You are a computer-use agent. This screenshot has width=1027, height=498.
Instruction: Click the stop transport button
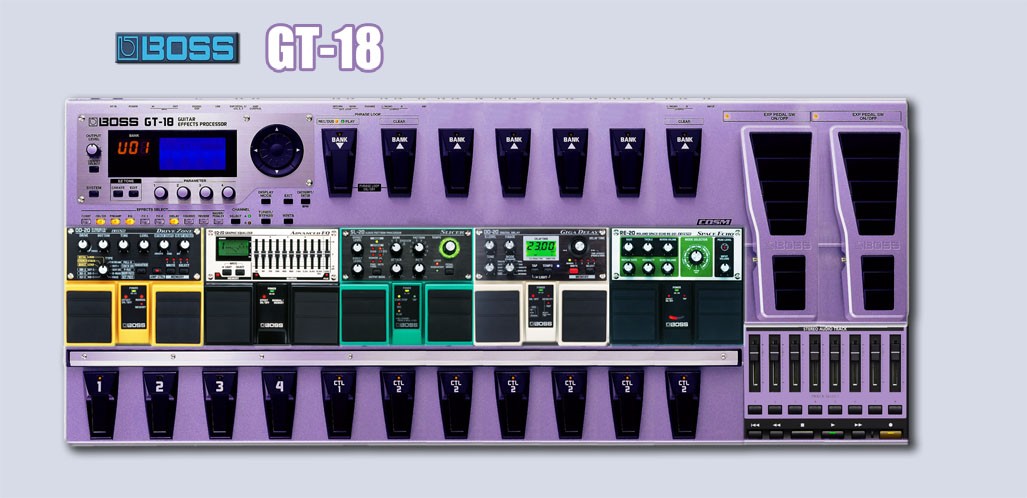[802, 434]
